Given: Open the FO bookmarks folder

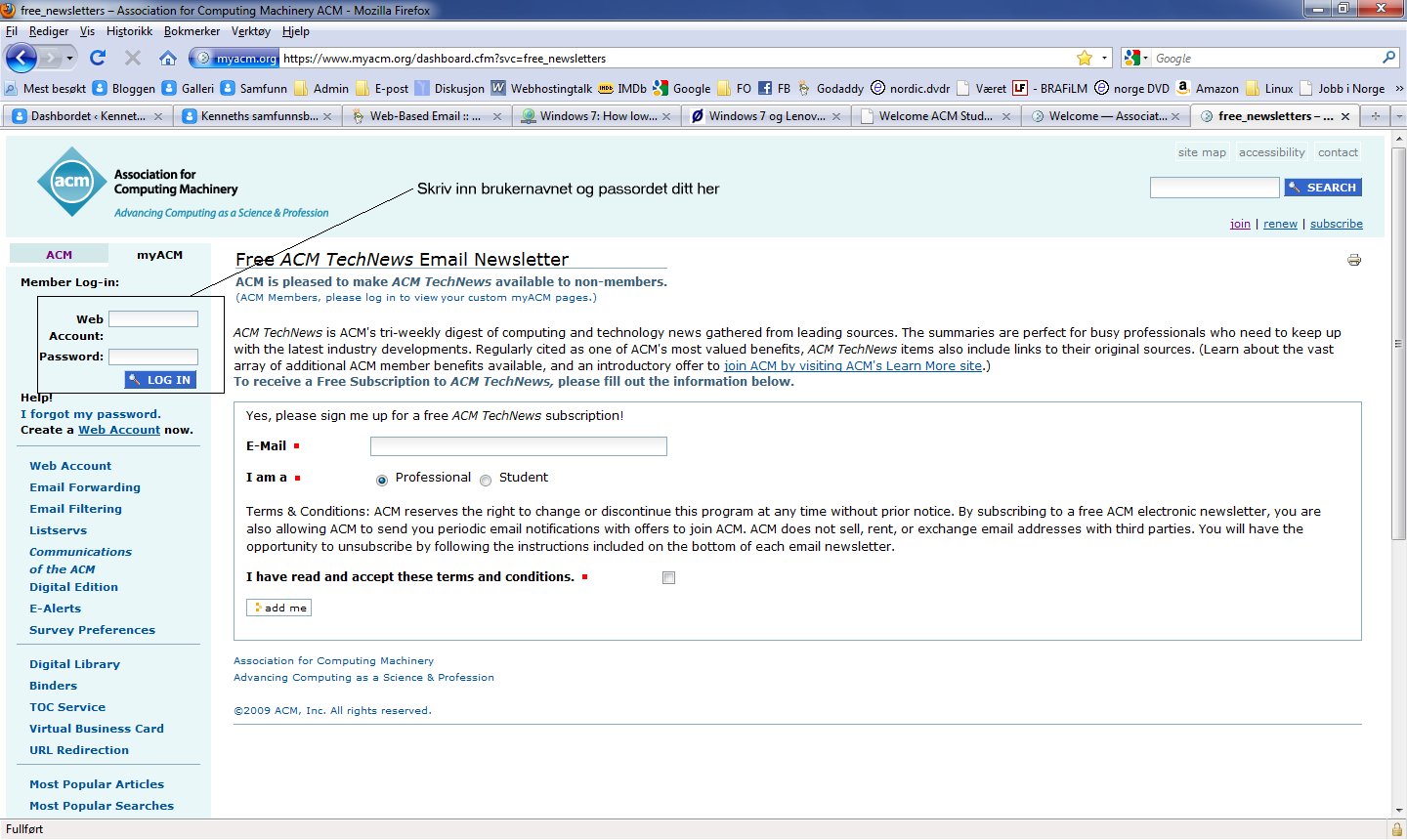Looking at the screenshot, I should pos(734,88).
